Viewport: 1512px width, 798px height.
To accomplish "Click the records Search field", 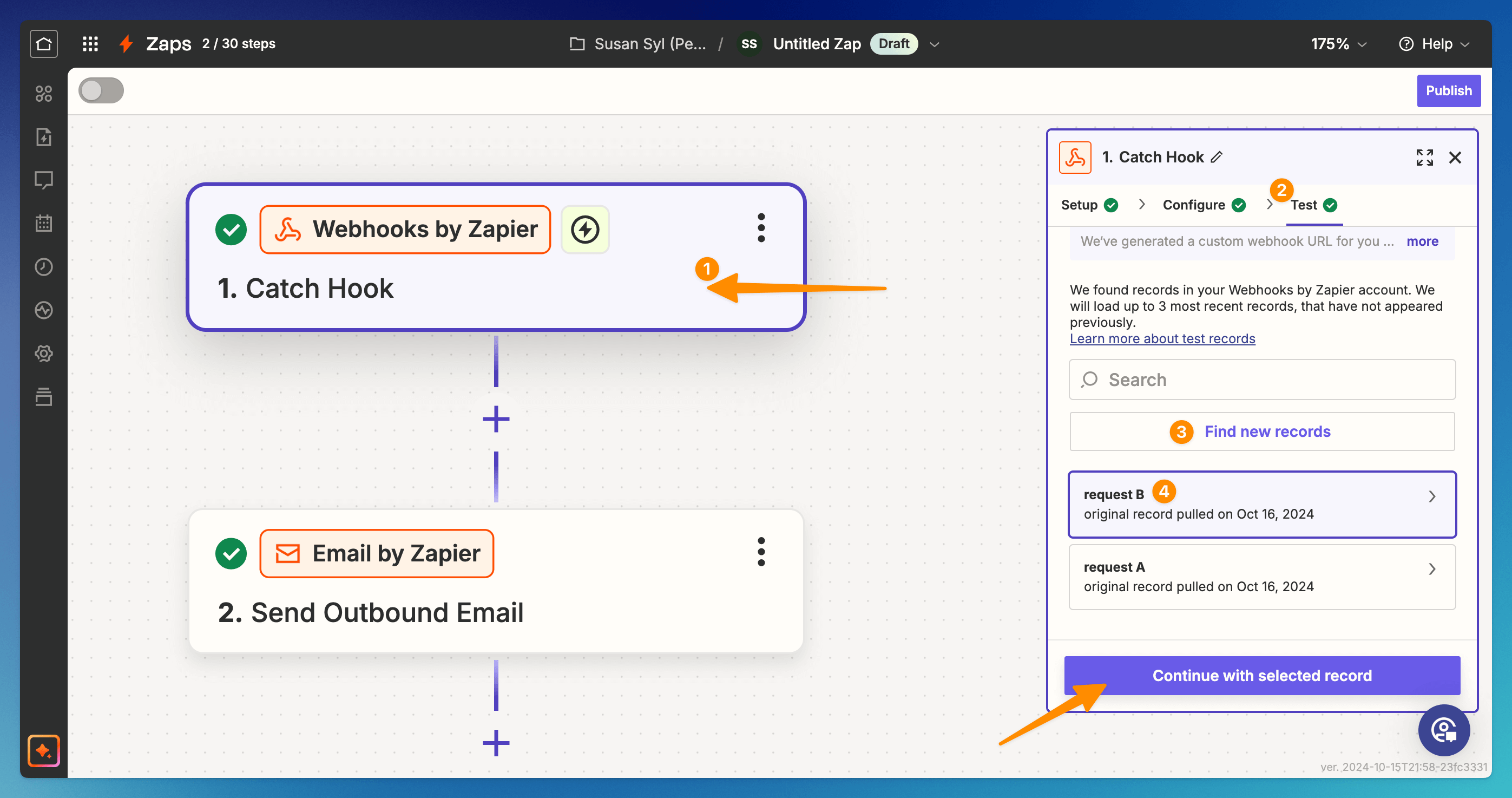I will (1261, 380).
